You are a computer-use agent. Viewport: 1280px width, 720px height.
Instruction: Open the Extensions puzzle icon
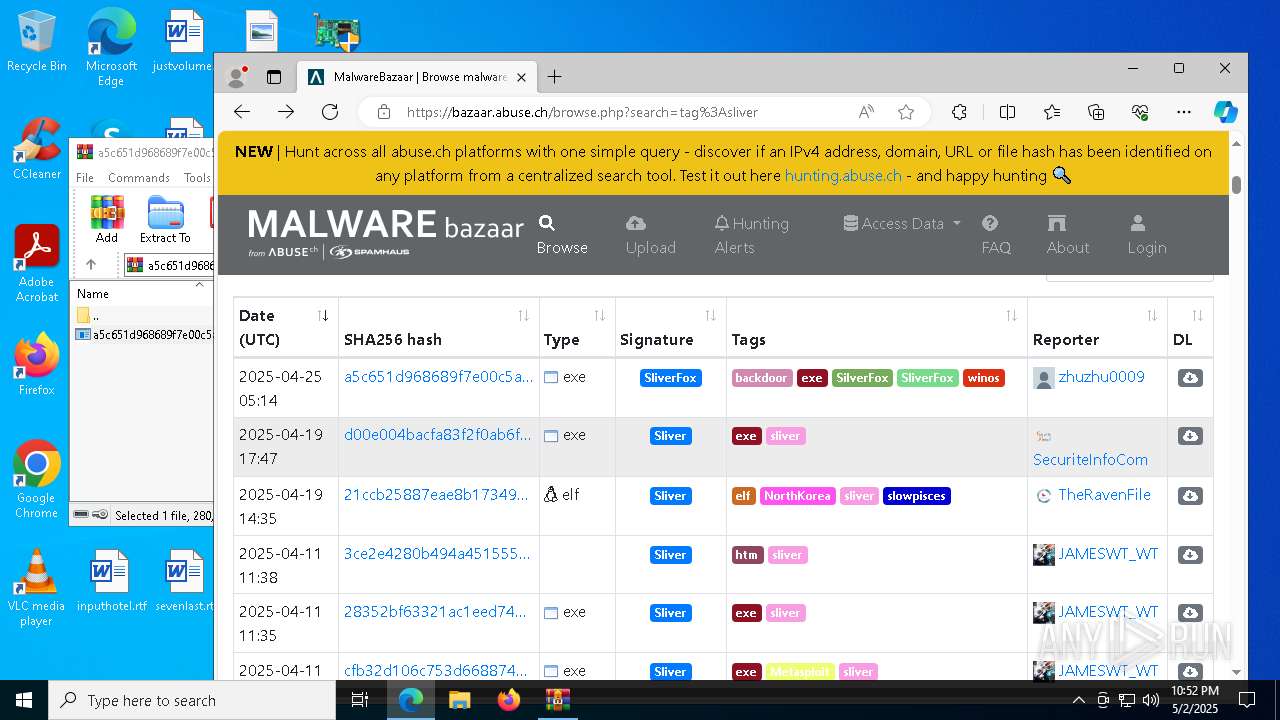coord(959,112)
